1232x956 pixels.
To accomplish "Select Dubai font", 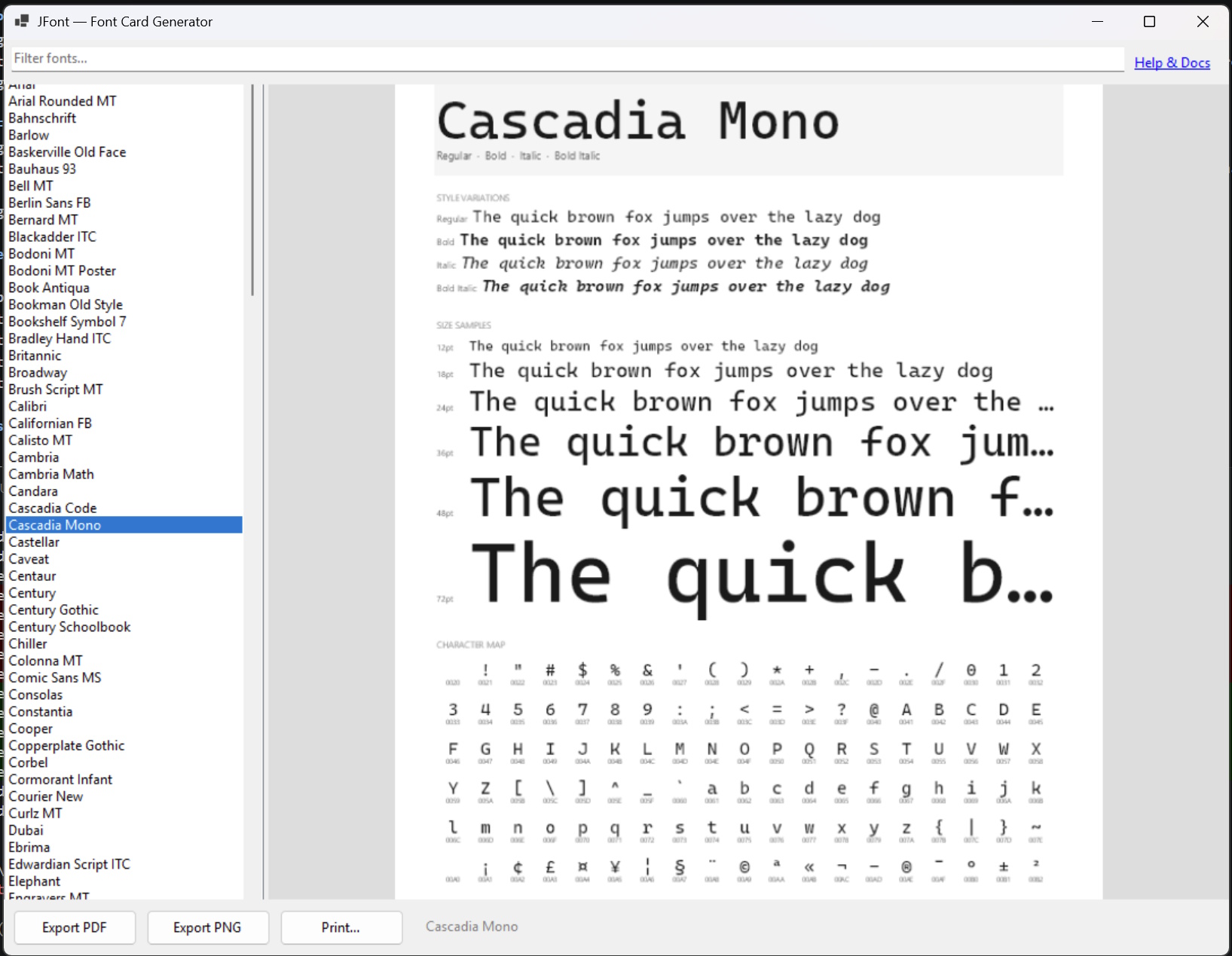I will pyautogui.click(x=124, y=830).
